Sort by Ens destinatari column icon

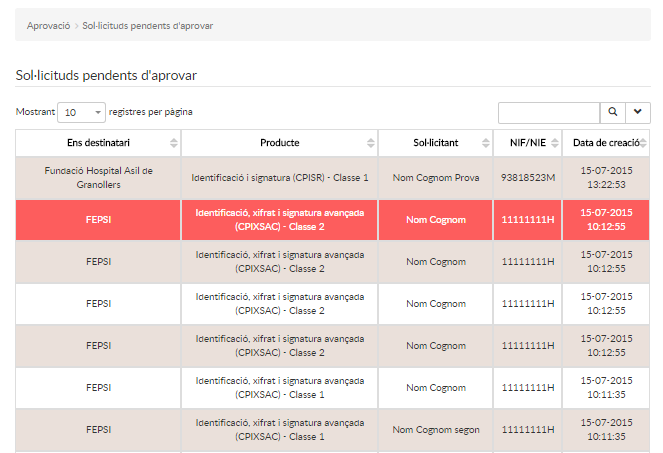click(174, 143)
